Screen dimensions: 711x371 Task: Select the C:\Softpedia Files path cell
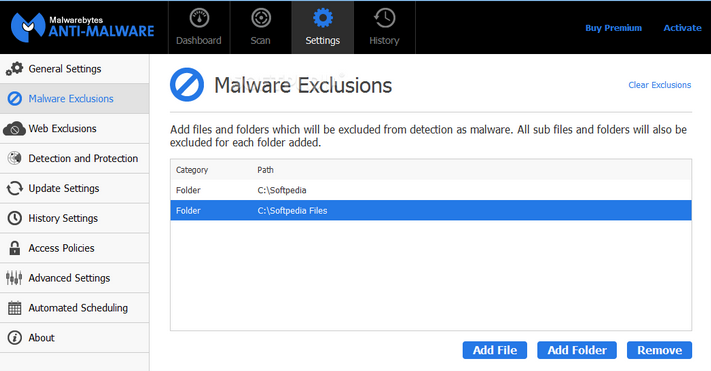[x=292, y=210]
